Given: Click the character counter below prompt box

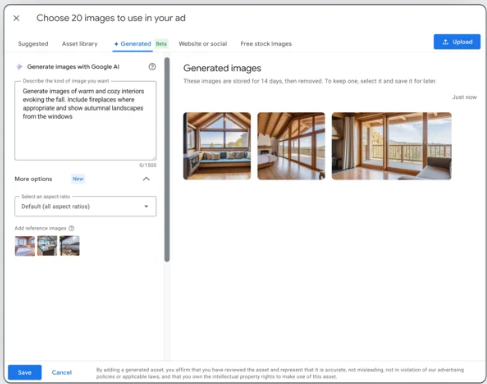Looking at the screenshot, I should [148, 165].
